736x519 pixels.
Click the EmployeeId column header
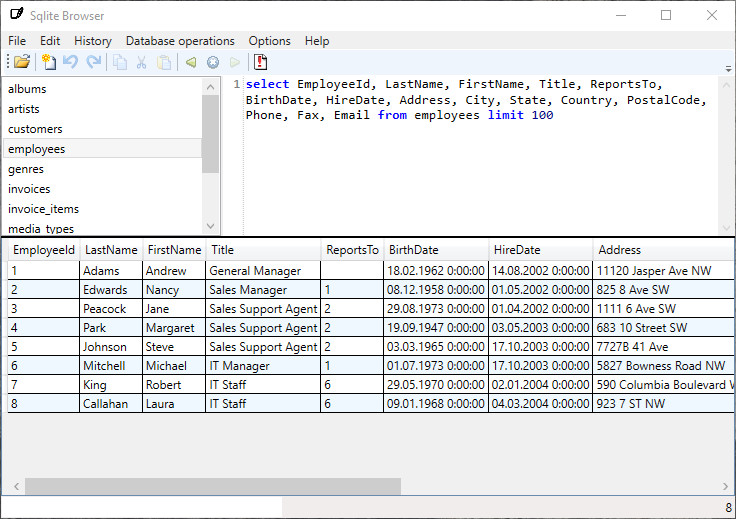44,250
